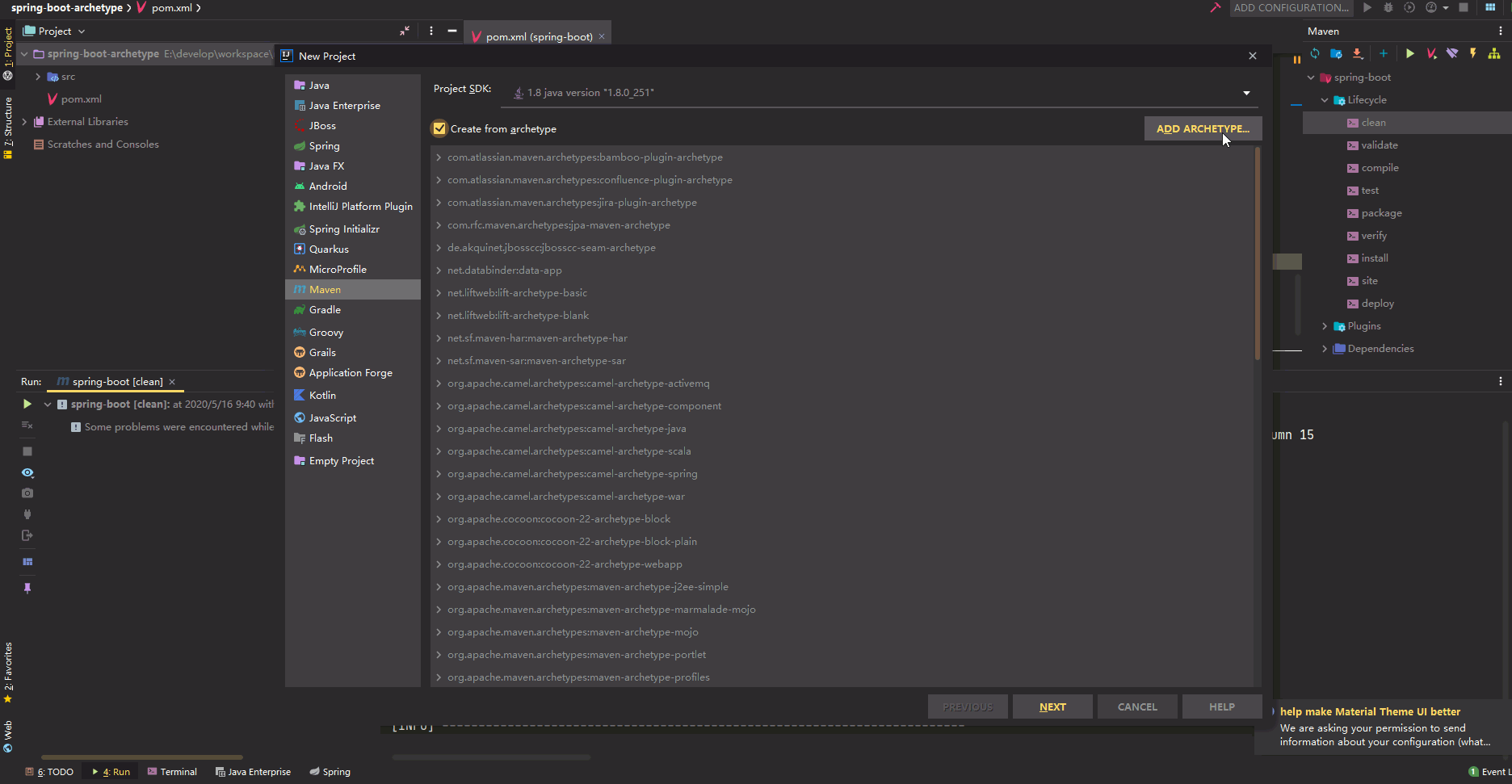Click Download Sources orange arrow icon in Maven
The width and height of the screenshot is (1512, 784).
[x=1358, y=53]
